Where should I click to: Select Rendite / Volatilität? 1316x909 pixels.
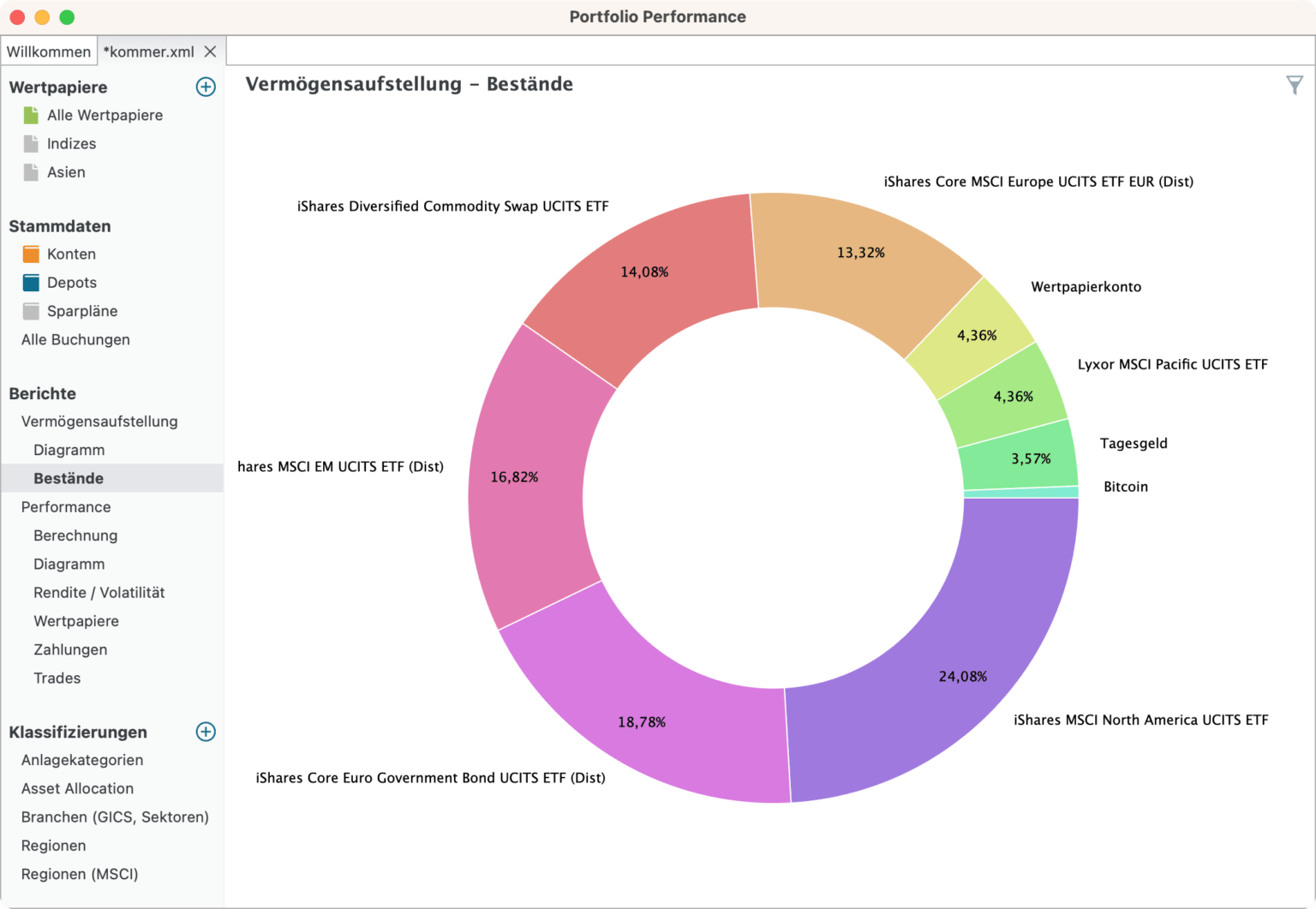click(x=99, y=592)
